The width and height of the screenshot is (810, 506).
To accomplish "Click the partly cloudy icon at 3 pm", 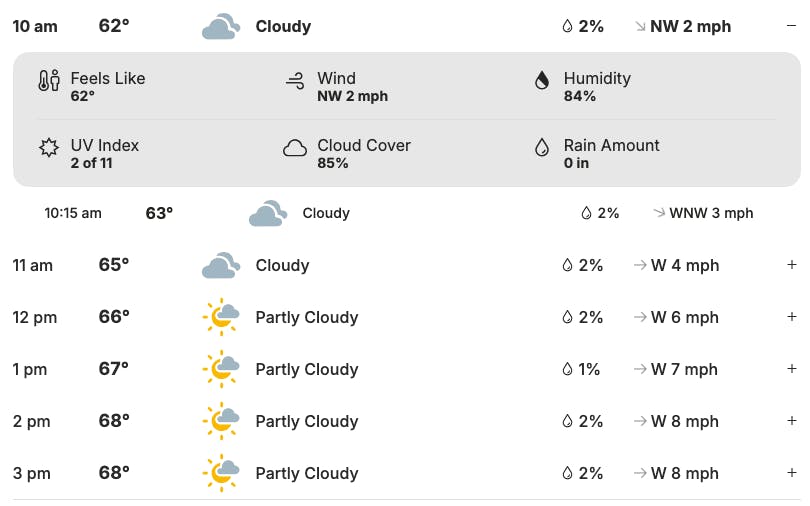I will tap(220, 473).
